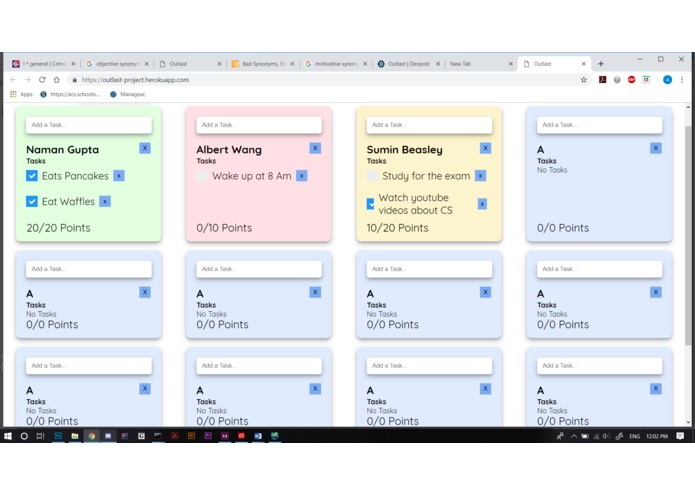Focus Add a Task field for Albert Wang
This screenshot has width=695, height=494.
point(259,125)
